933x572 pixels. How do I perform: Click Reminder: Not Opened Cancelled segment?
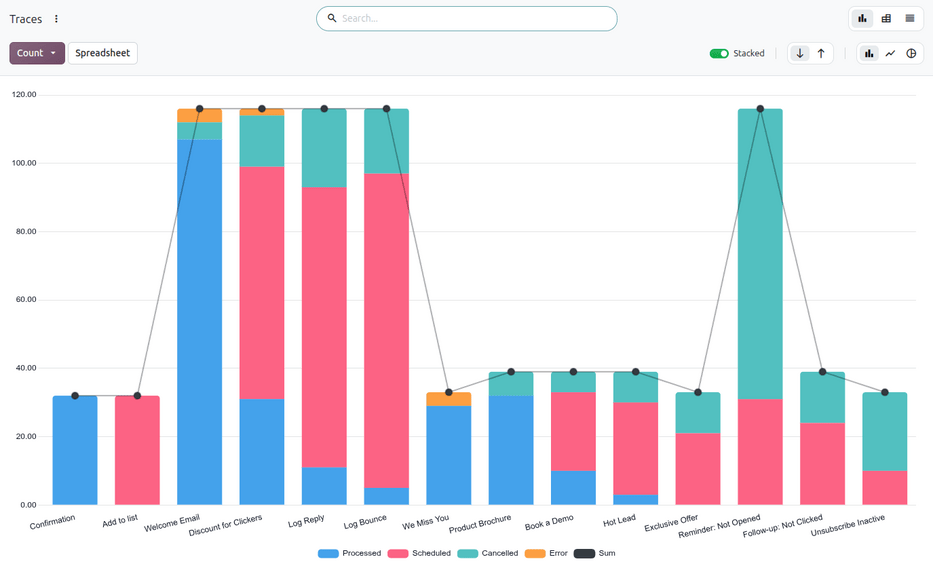click(x=760, y=254)
